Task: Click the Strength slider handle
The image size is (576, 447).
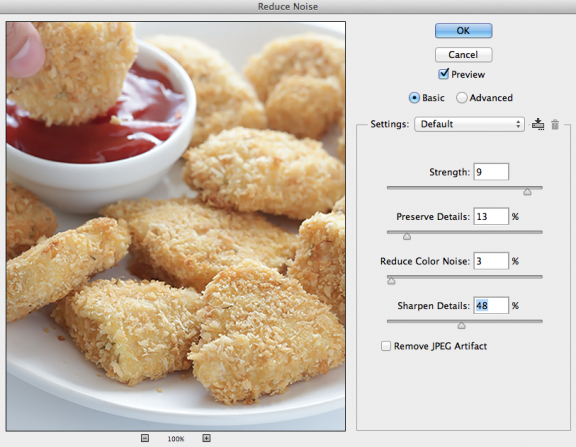Action: coord(527,191)
